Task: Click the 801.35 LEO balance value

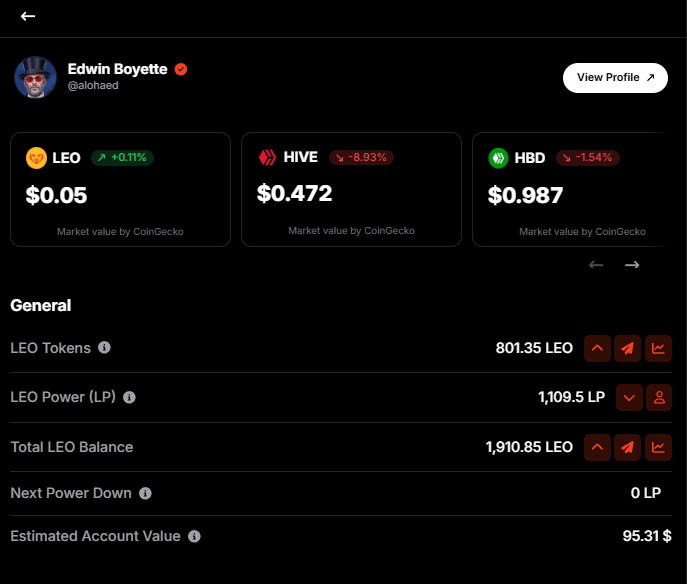Action: tap(534, 348)
